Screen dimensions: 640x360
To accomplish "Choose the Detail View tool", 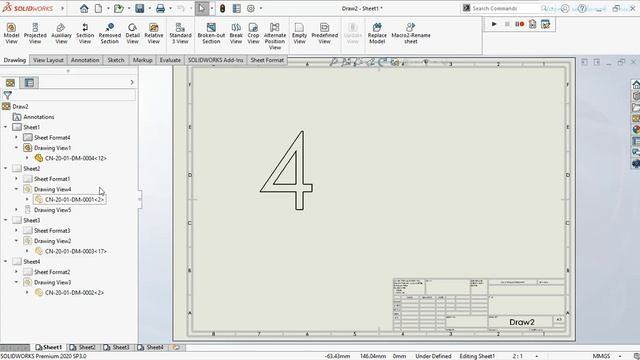I will click(x=132, y=33).
